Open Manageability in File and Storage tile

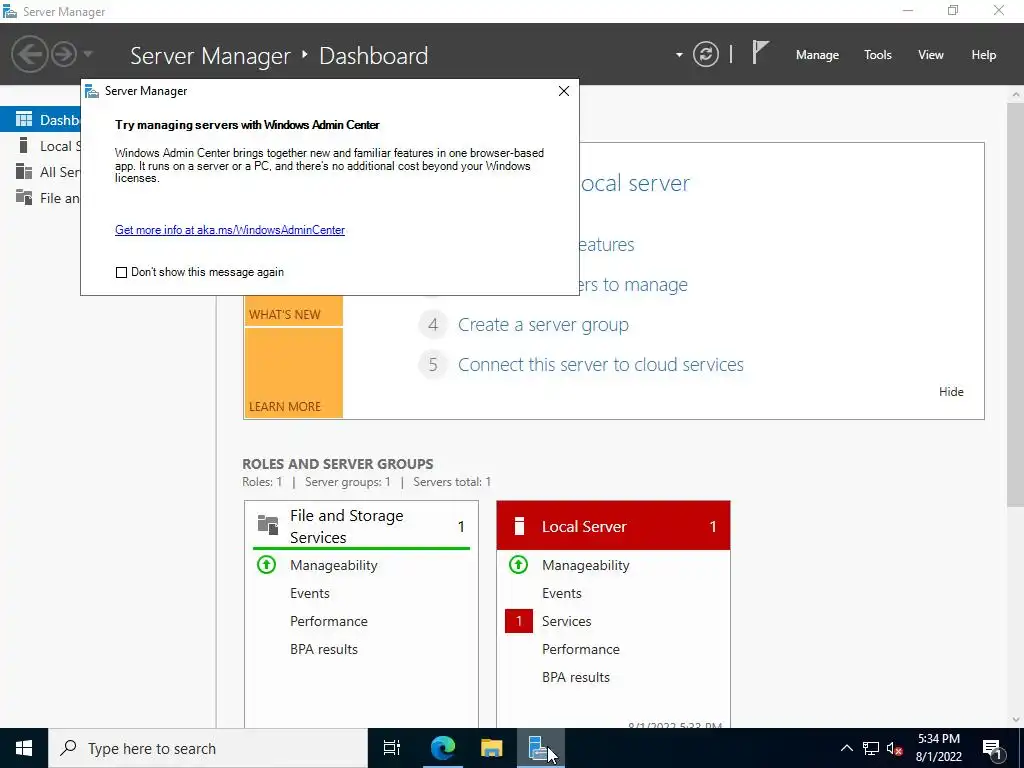pos(334,565)
